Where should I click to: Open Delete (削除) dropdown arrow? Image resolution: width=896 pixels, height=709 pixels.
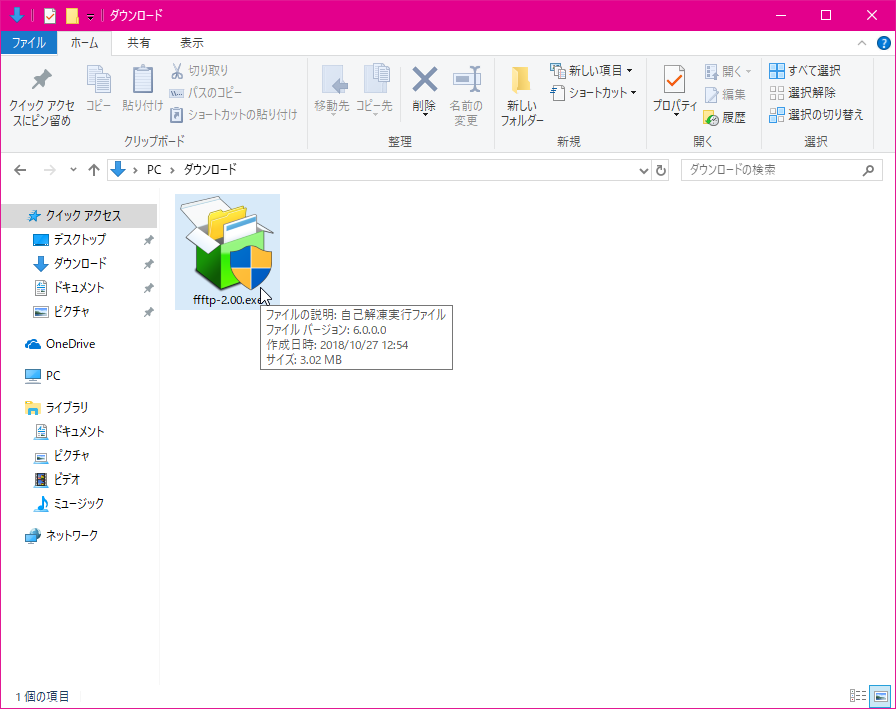click(x=425, y=116)
